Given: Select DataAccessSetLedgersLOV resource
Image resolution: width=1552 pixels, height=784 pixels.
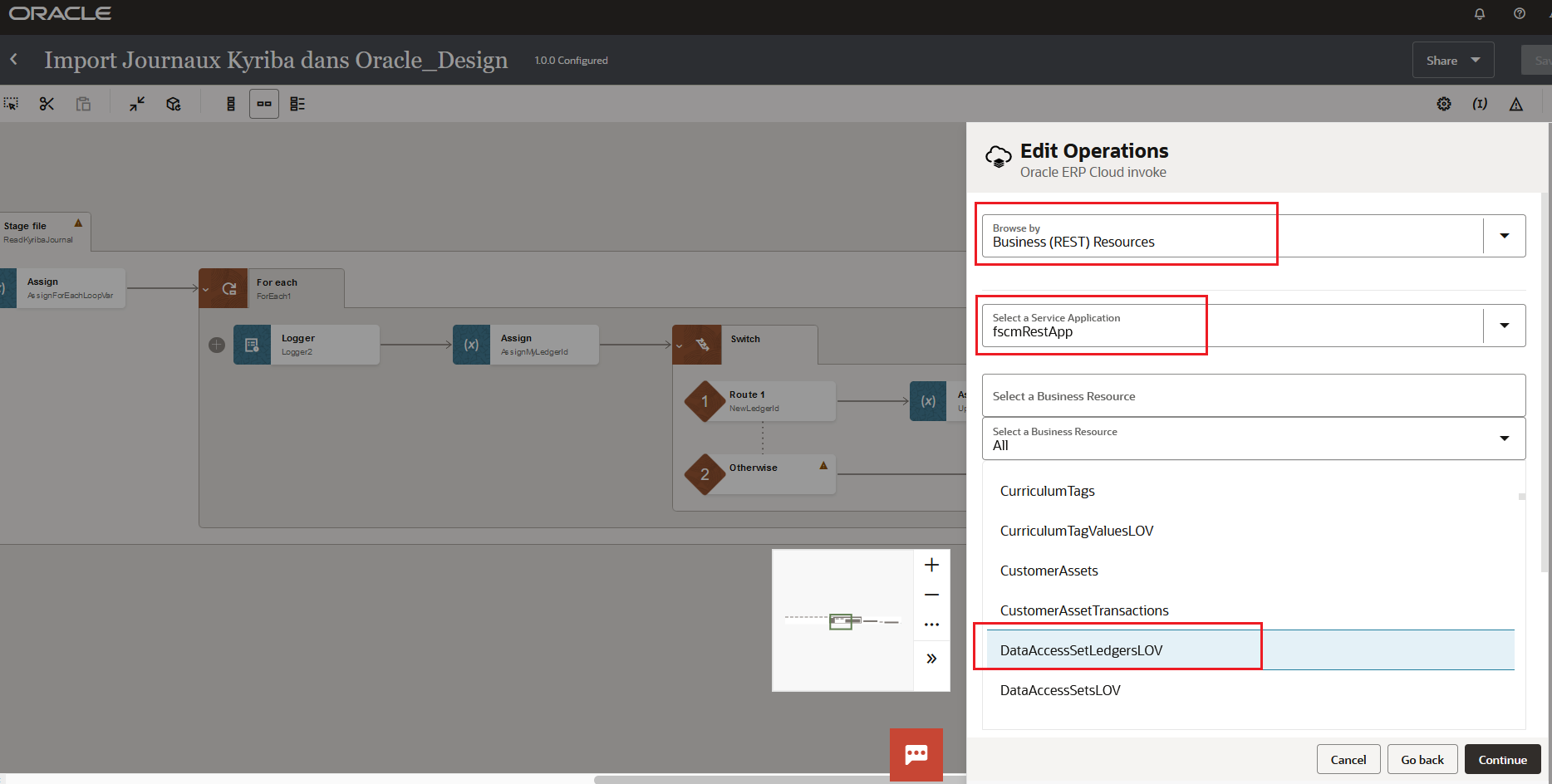Looking at the screenshot, I should pyautogui.click(x=1250, y=650).
